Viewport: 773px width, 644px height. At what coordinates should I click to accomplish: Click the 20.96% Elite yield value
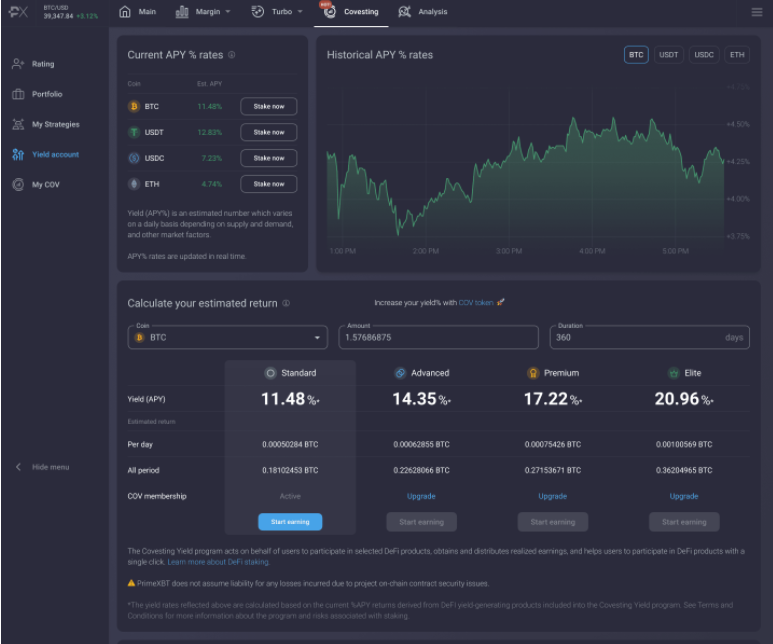pos(684,398)
